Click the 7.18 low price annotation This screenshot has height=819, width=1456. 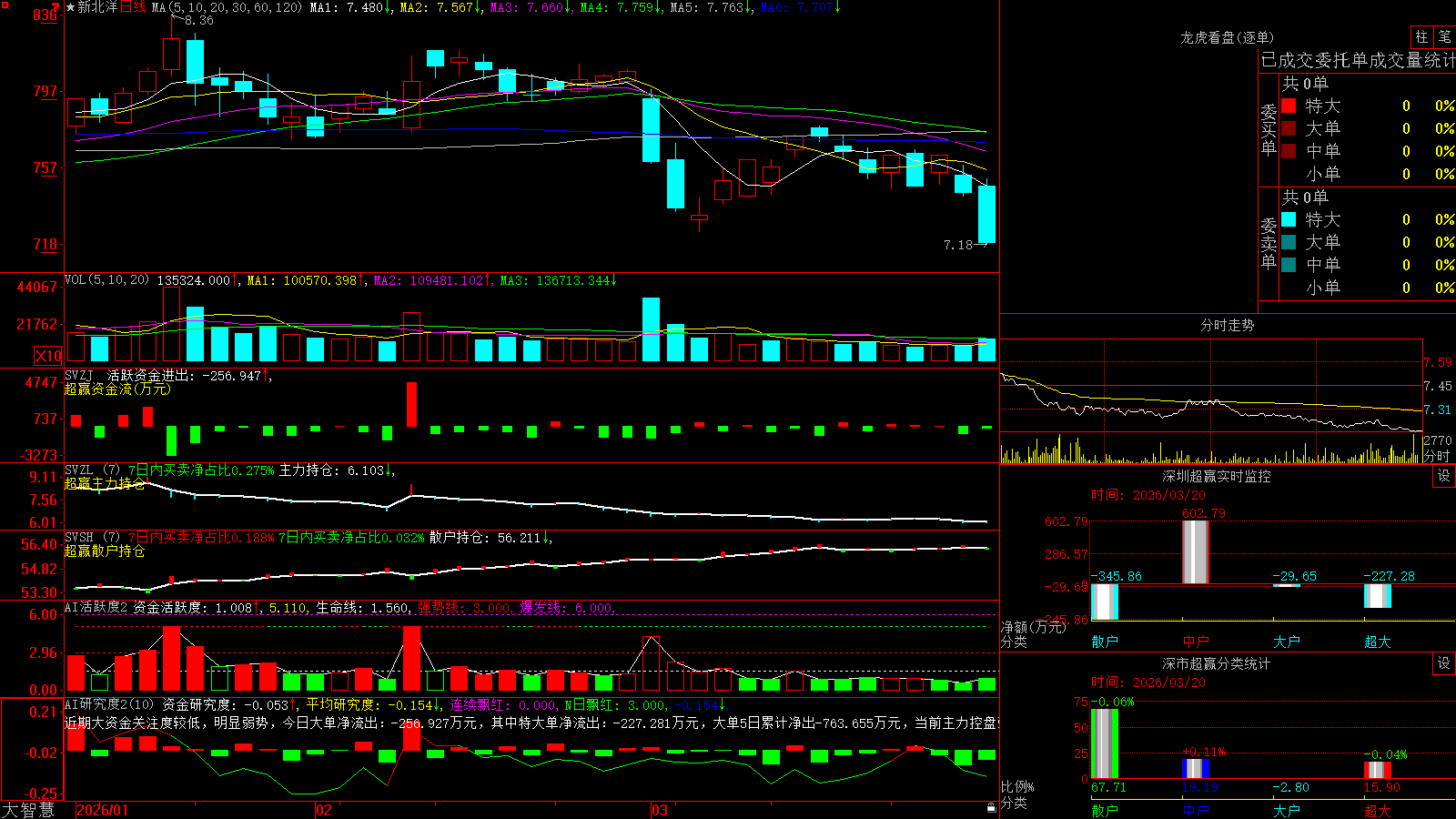[958, 245]
